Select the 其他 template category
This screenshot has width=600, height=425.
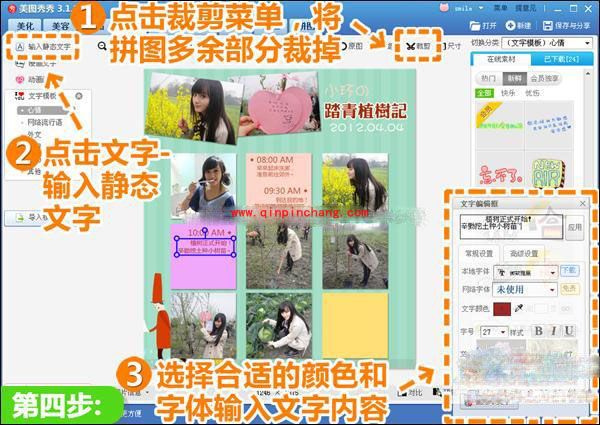(x=34, y=172)
